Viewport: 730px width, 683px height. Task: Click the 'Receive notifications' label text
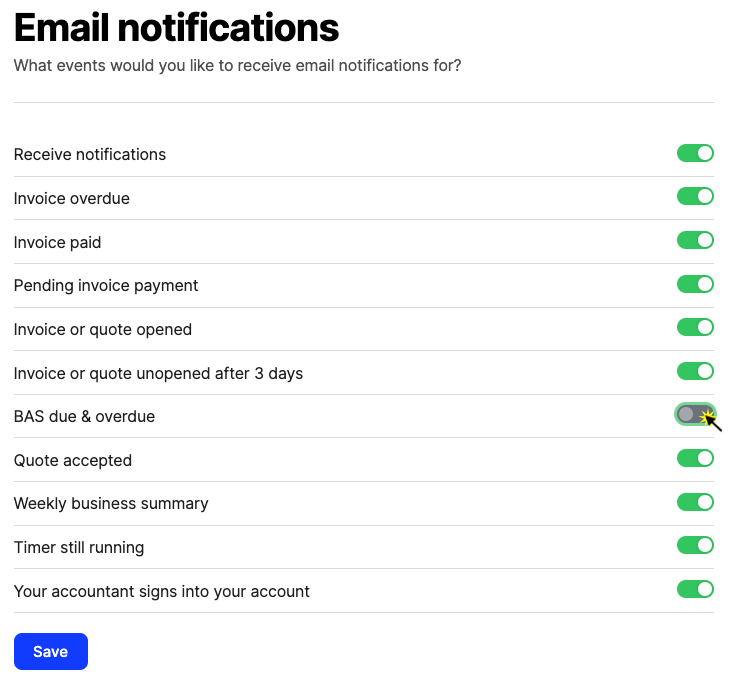point(90,155)
